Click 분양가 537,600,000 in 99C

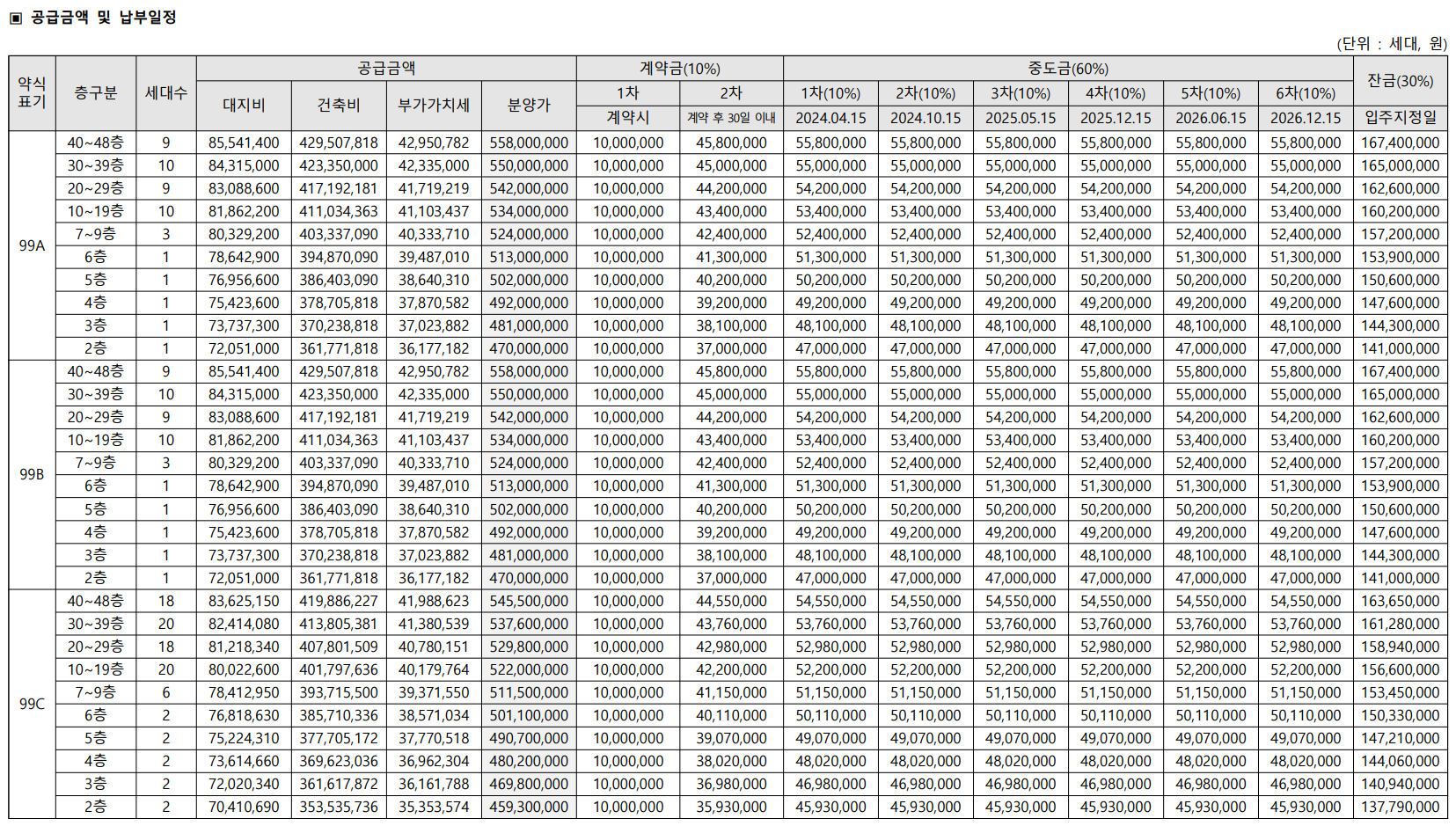pos(529,624)
